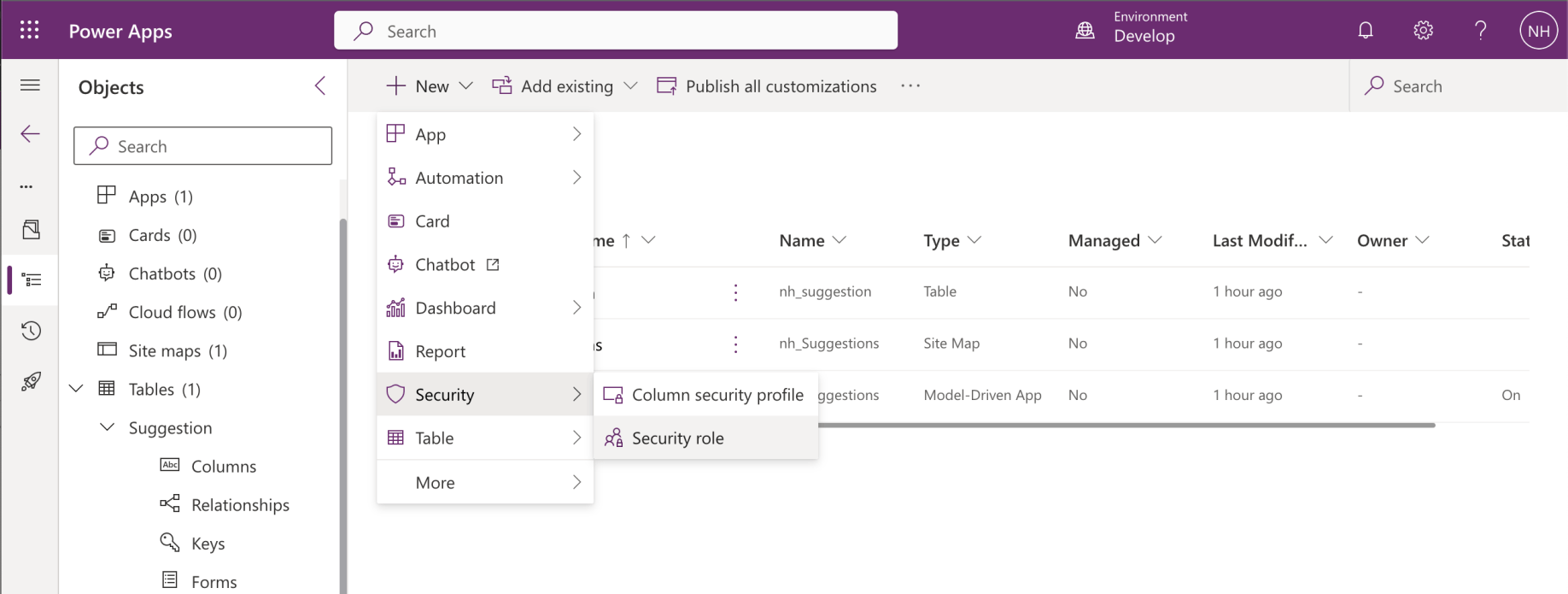This screenshot has width=1568, height=594.
Task: Choose Column security profile menu item
Action: (717, 395)
